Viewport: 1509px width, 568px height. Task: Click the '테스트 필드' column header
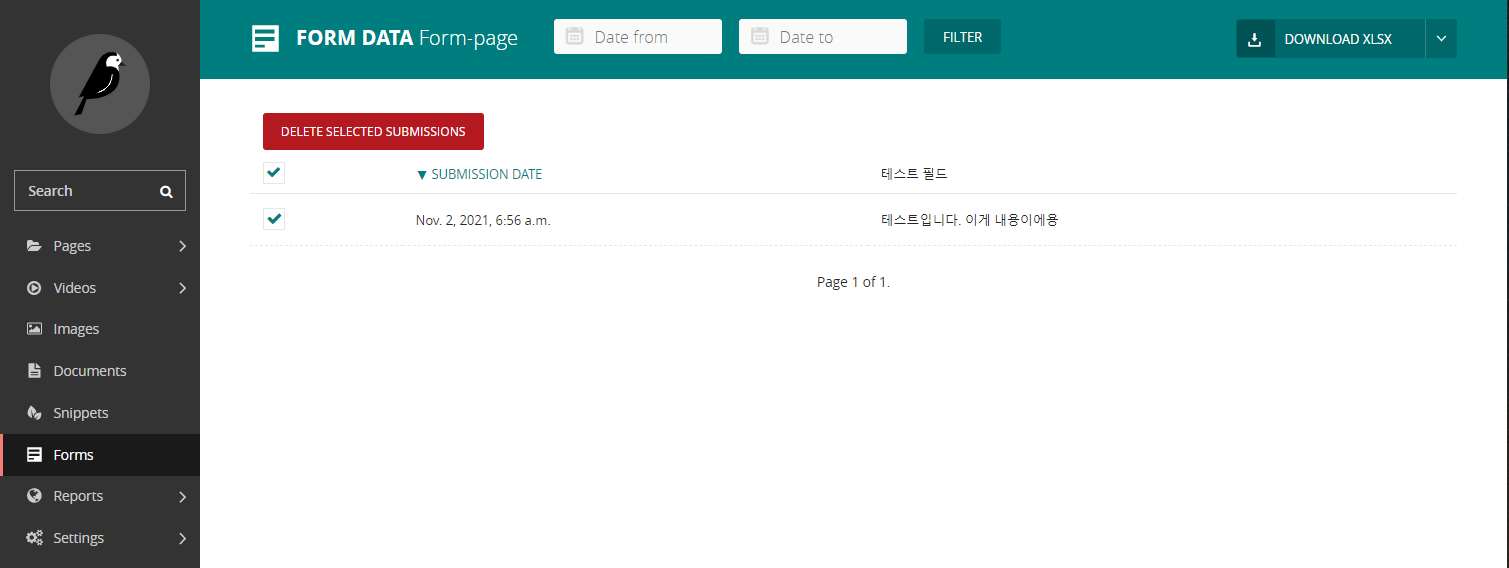pos(914,174)
